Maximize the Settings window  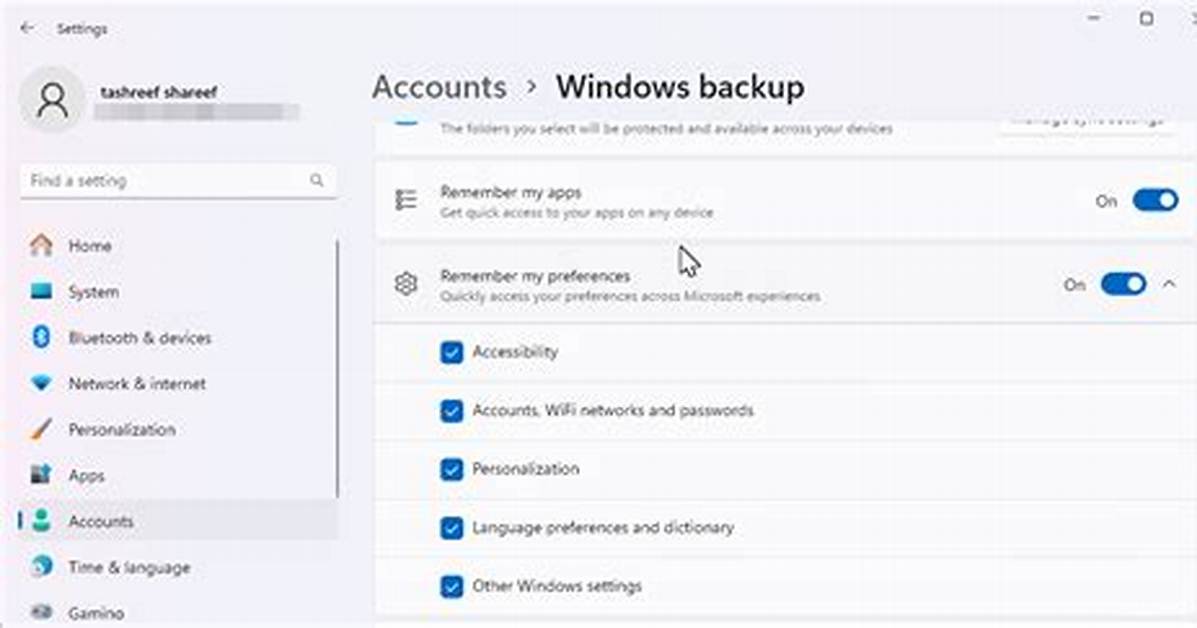[x=1147, y=18]
